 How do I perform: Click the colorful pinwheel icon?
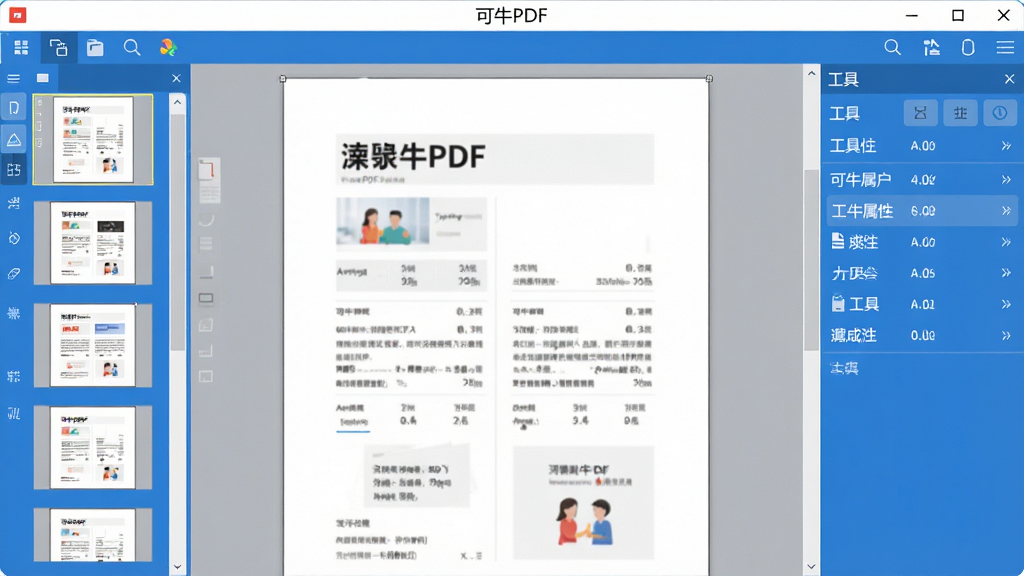coord(168,48)
